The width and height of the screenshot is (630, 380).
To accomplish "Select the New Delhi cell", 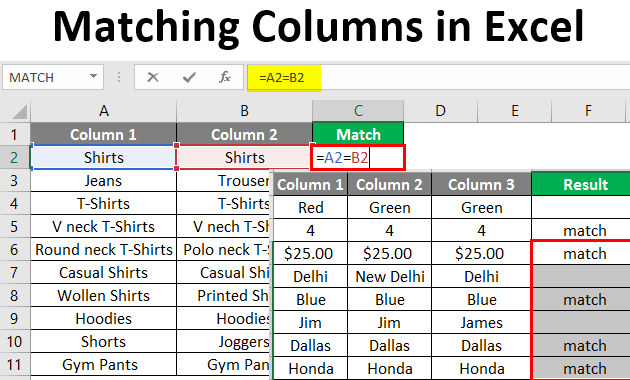I will tap(390, 276).
